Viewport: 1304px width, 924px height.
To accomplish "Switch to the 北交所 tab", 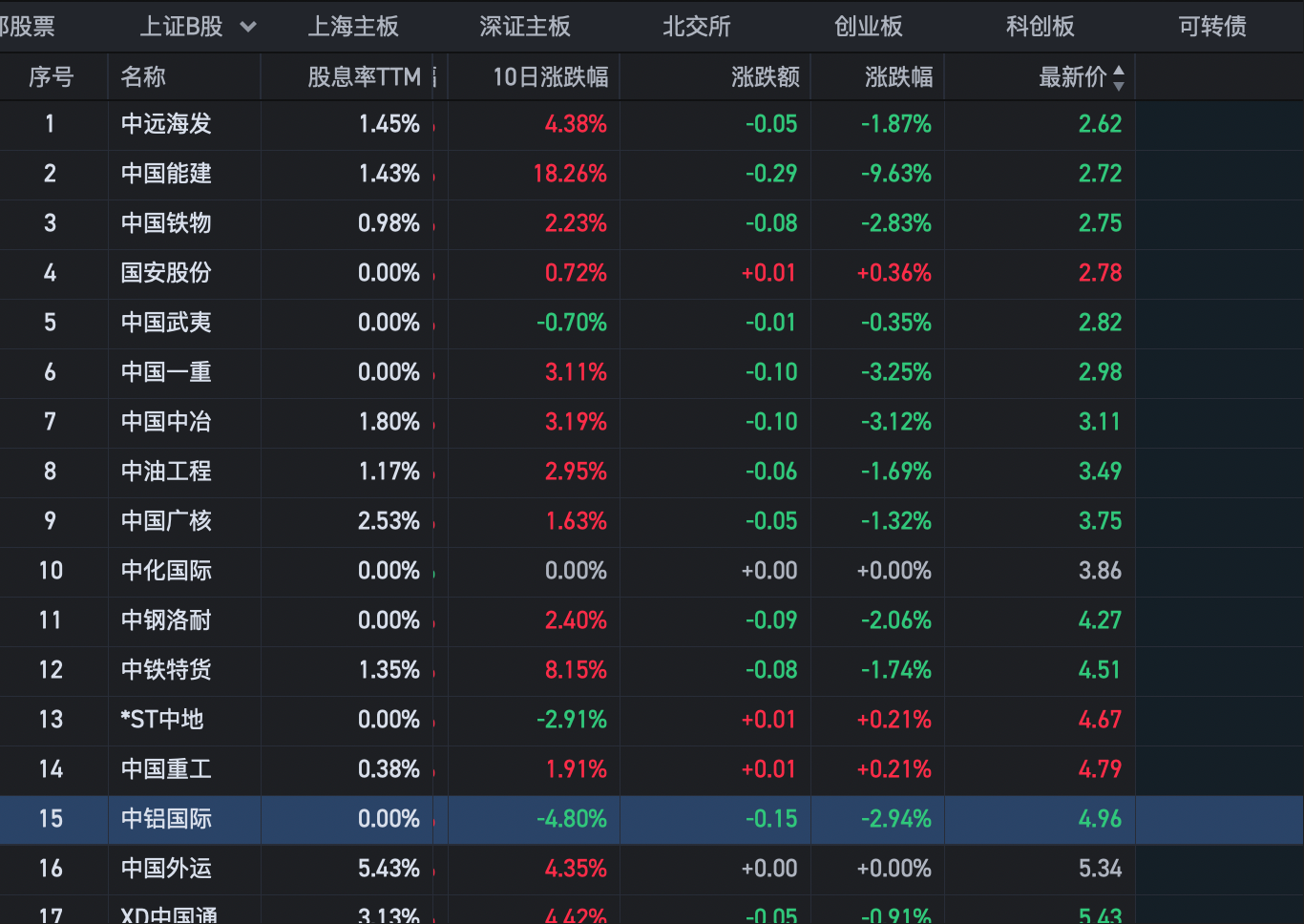I will pos(696,27).
